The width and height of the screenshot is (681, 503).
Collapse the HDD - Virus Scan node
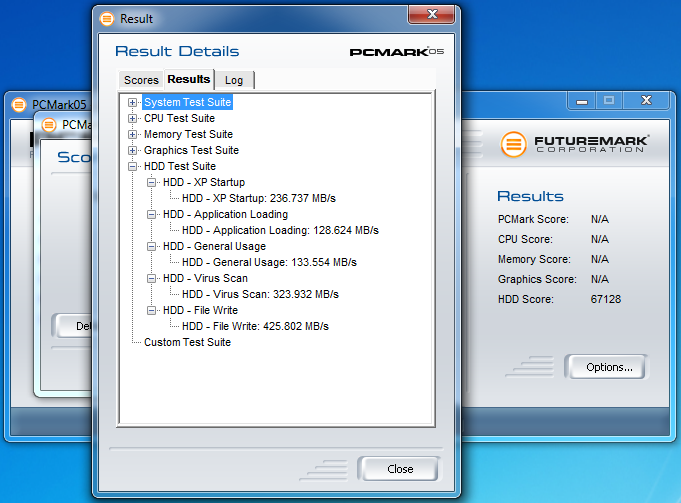point(151,278)
